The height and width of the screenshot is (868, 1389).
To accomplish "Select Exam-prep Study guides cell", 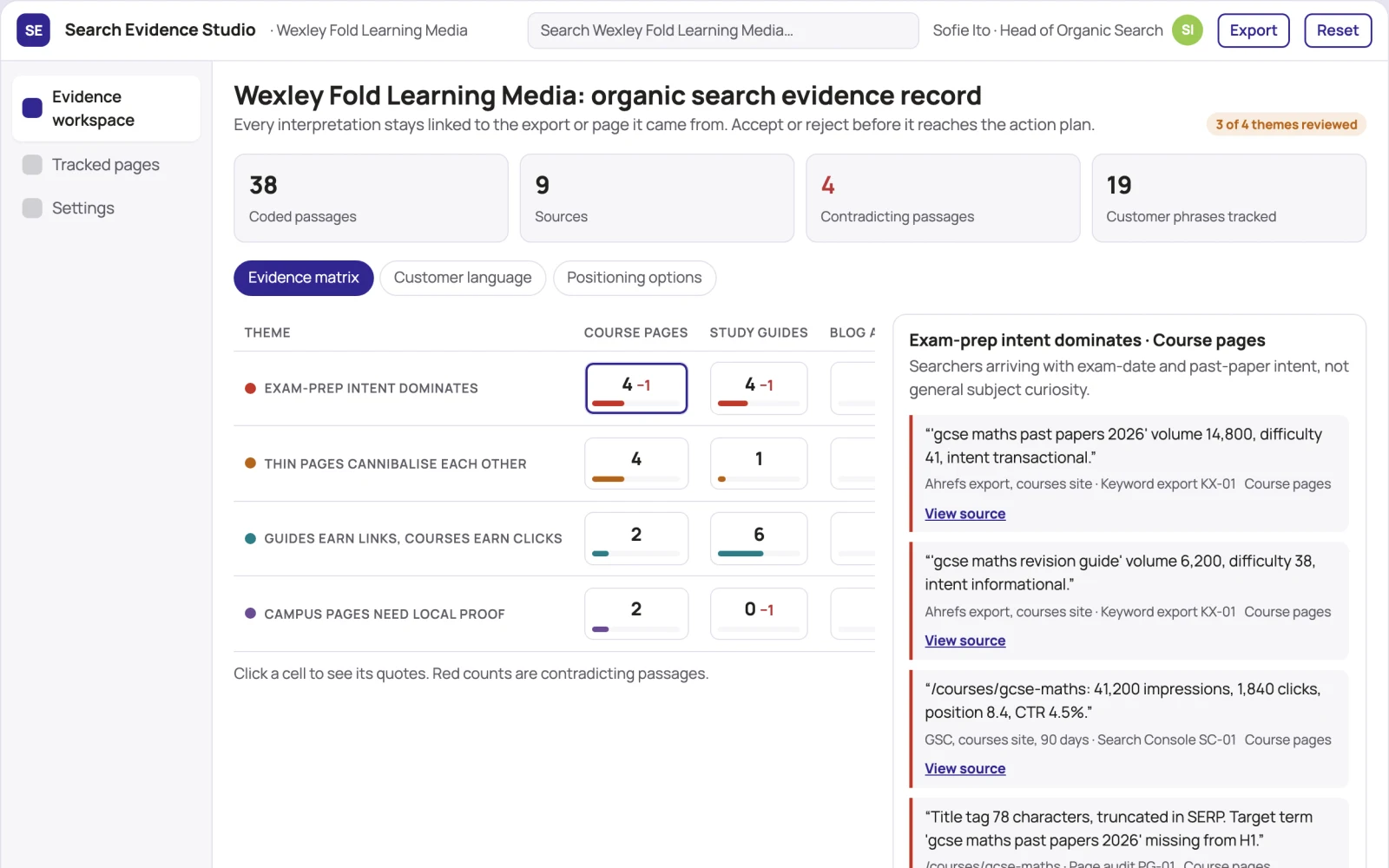I will click(x=759, y=388).
